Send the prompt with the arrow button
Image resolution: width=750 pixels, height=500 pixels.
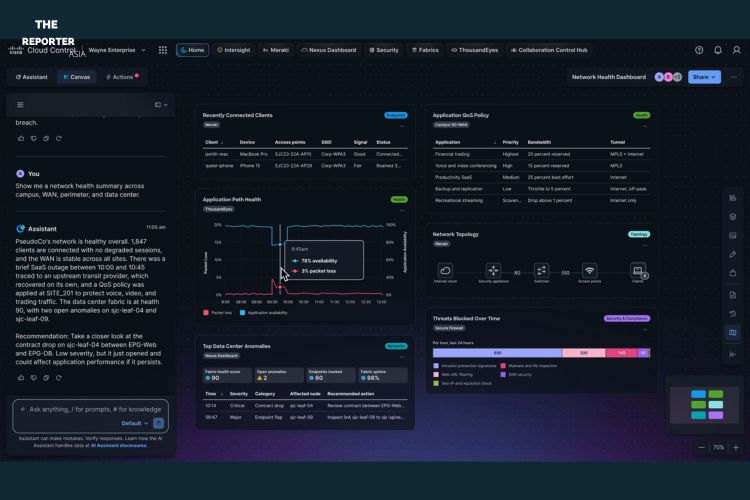158,423
